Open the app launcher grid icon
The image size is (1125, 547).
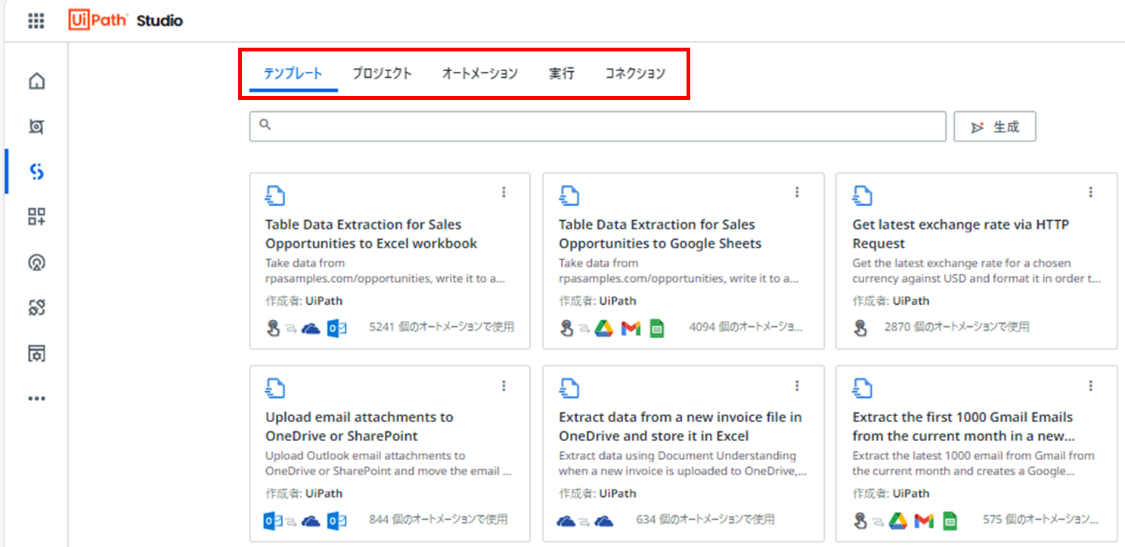36,21
